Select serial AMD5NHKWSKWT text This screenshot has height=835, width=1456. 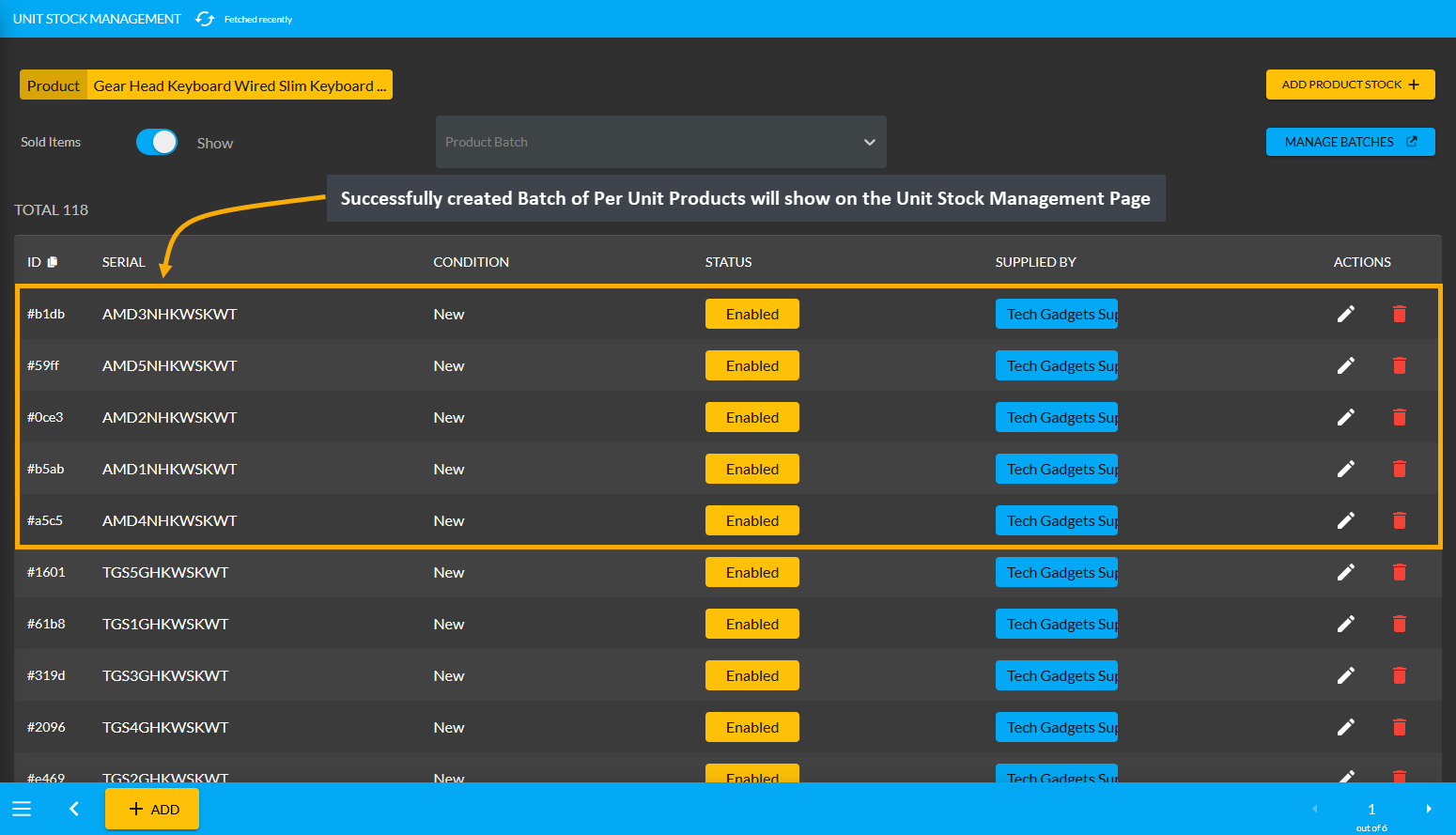point(170,365)
